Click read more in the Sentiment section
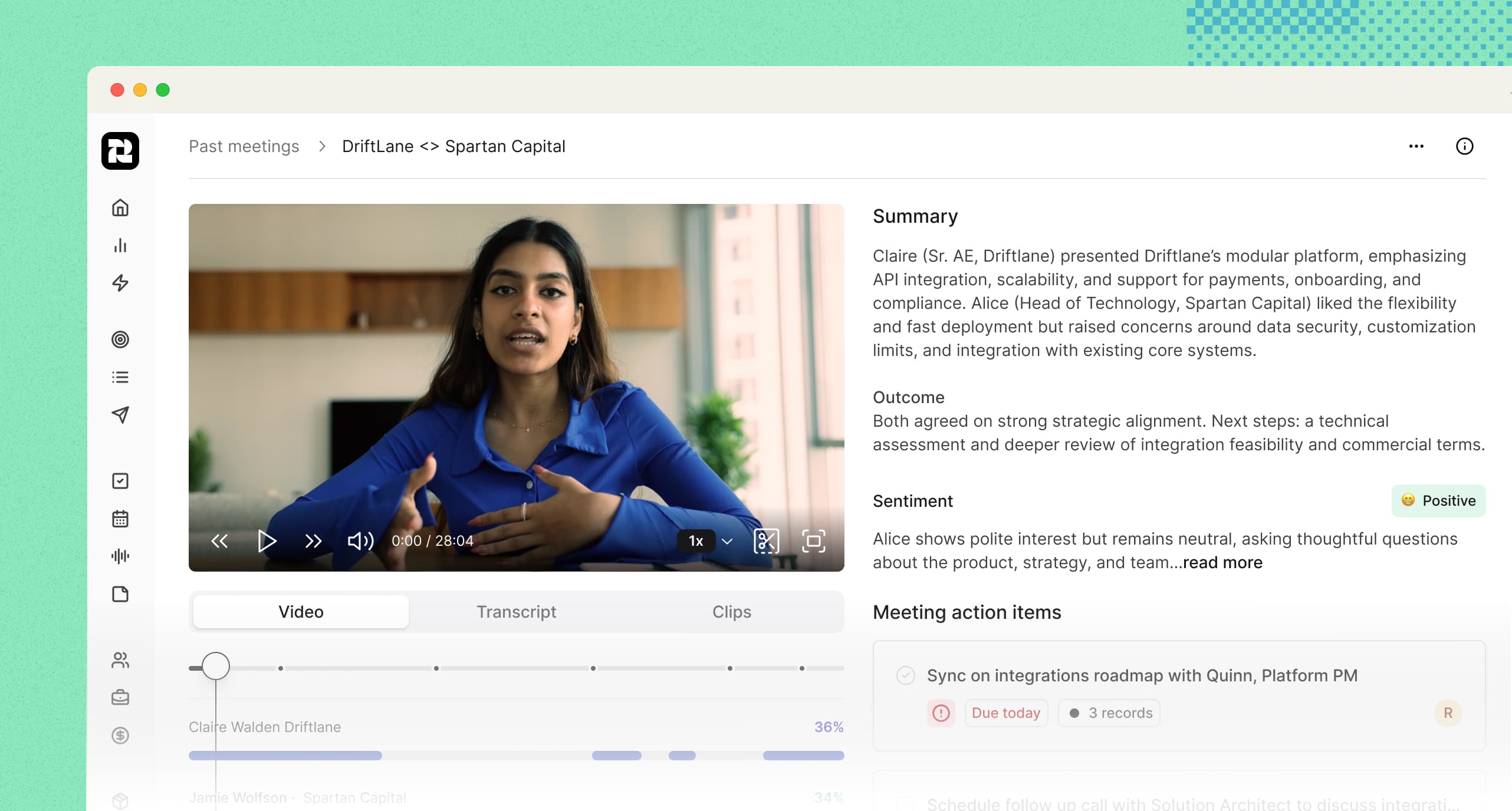 click(1222, 563)
